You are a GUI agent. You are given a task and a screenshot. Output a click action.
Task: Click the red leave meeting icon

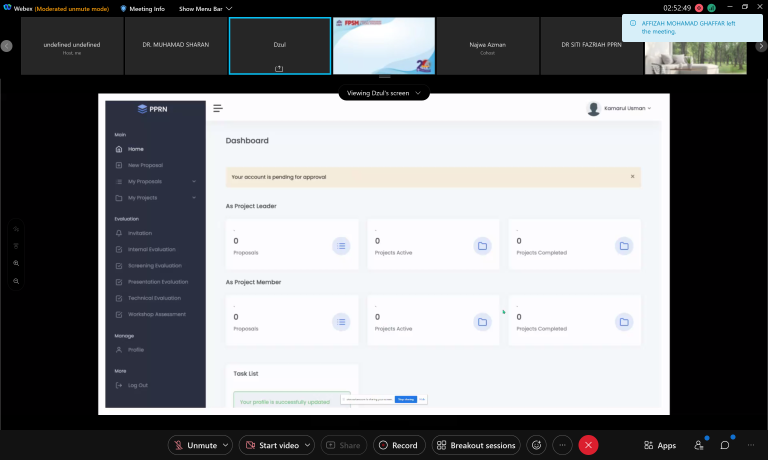click(x=589, y=445)
